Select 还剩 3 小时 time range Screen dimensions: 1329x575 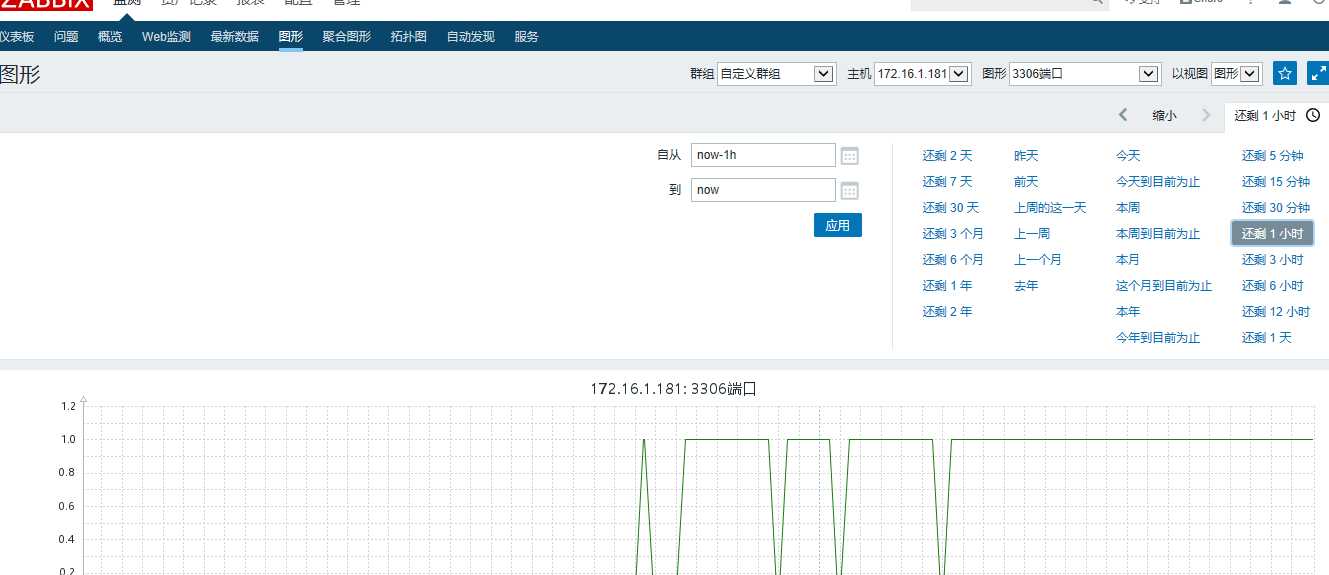tap(1273, 260)
